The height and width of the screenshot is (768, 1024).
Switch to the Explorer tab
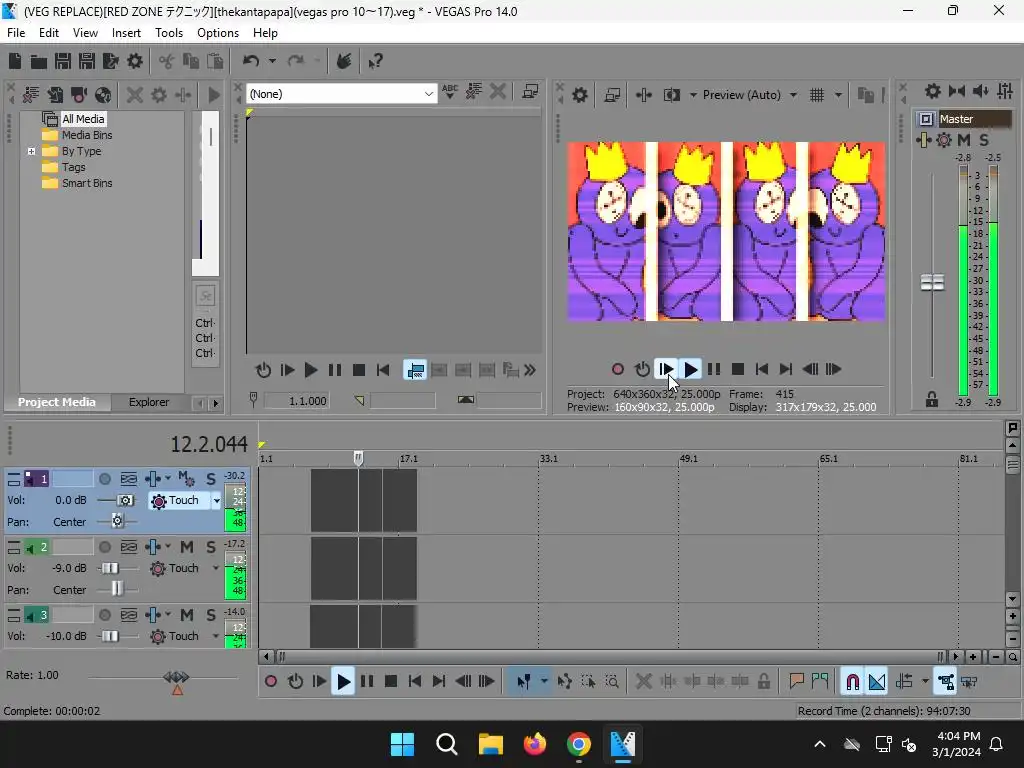pyautogui.click(x=149, y=402)
